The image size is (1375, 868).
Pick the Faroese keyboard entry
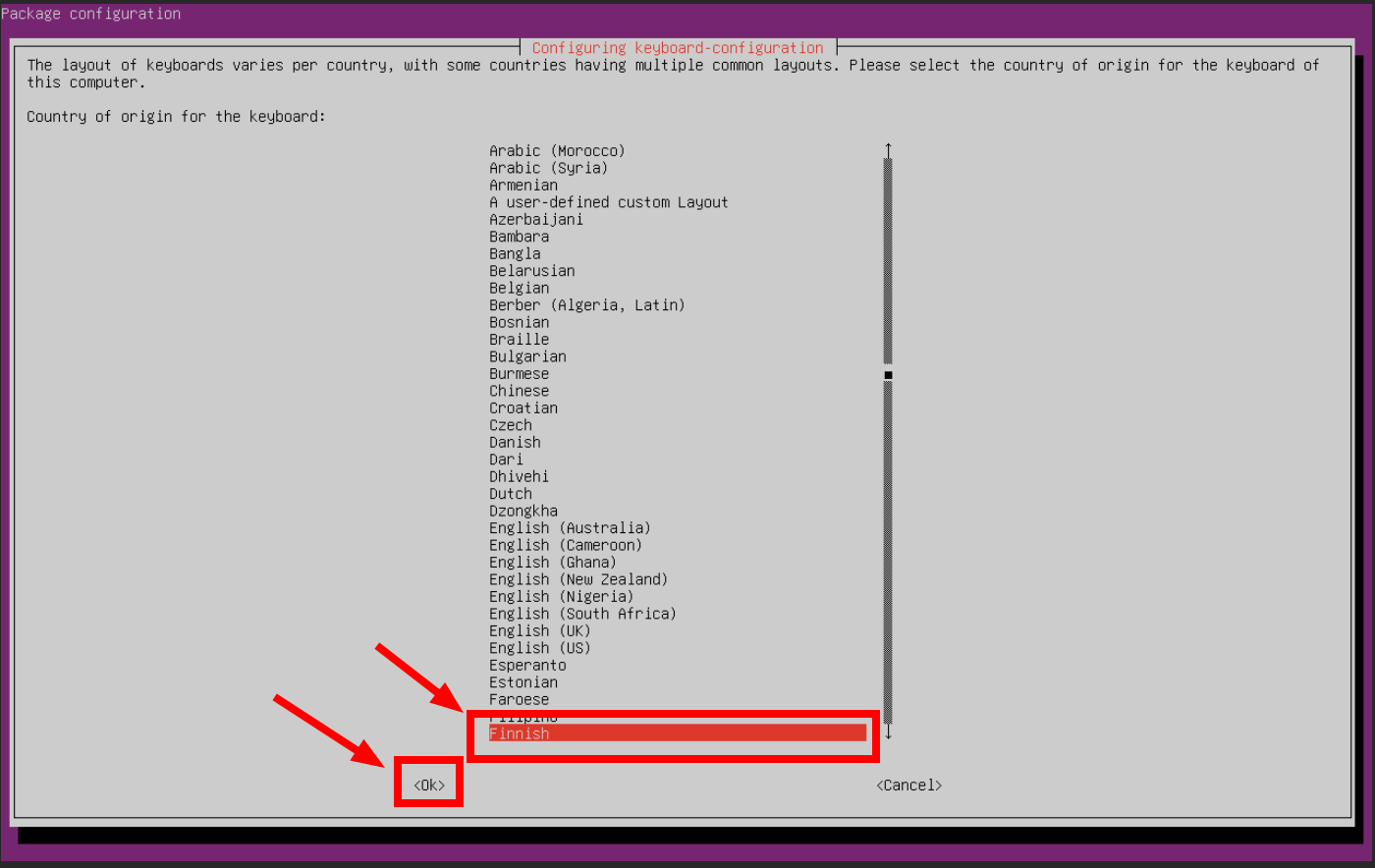520,699
